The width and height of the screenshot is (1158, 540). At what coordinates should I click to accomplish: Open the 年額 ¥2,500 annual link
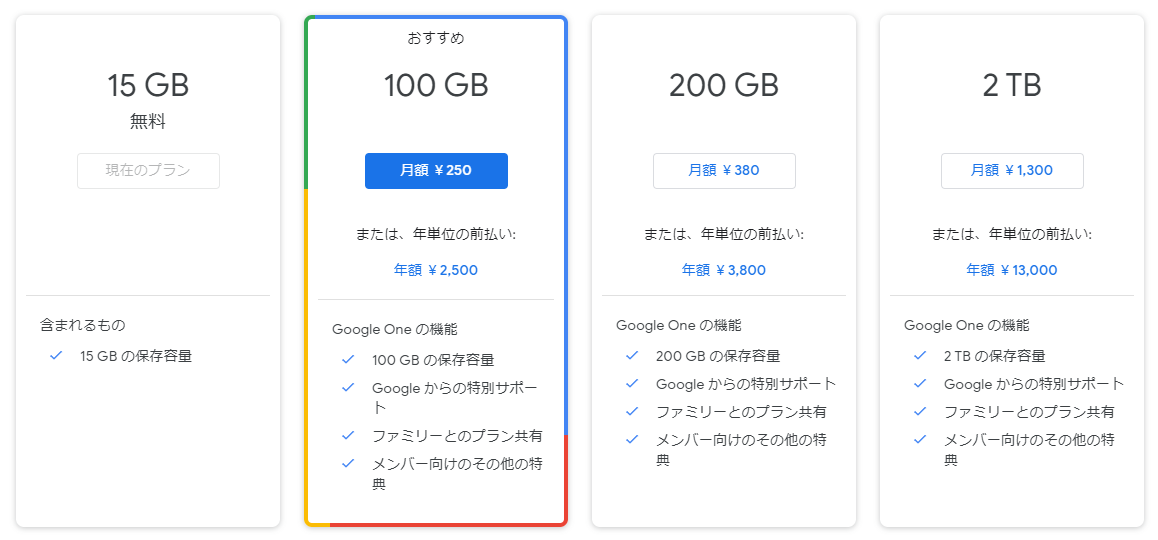tap(436, 270)
